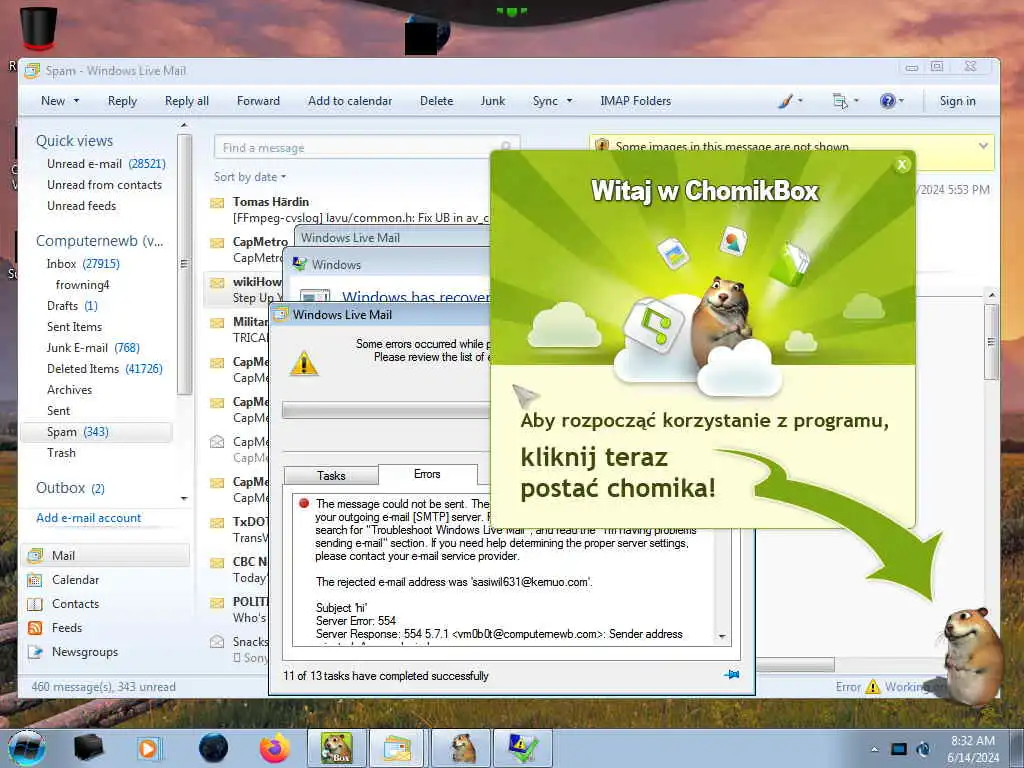
Task: Open the Inbox folder
Action: pyautogui.click(x=83, y=264)
